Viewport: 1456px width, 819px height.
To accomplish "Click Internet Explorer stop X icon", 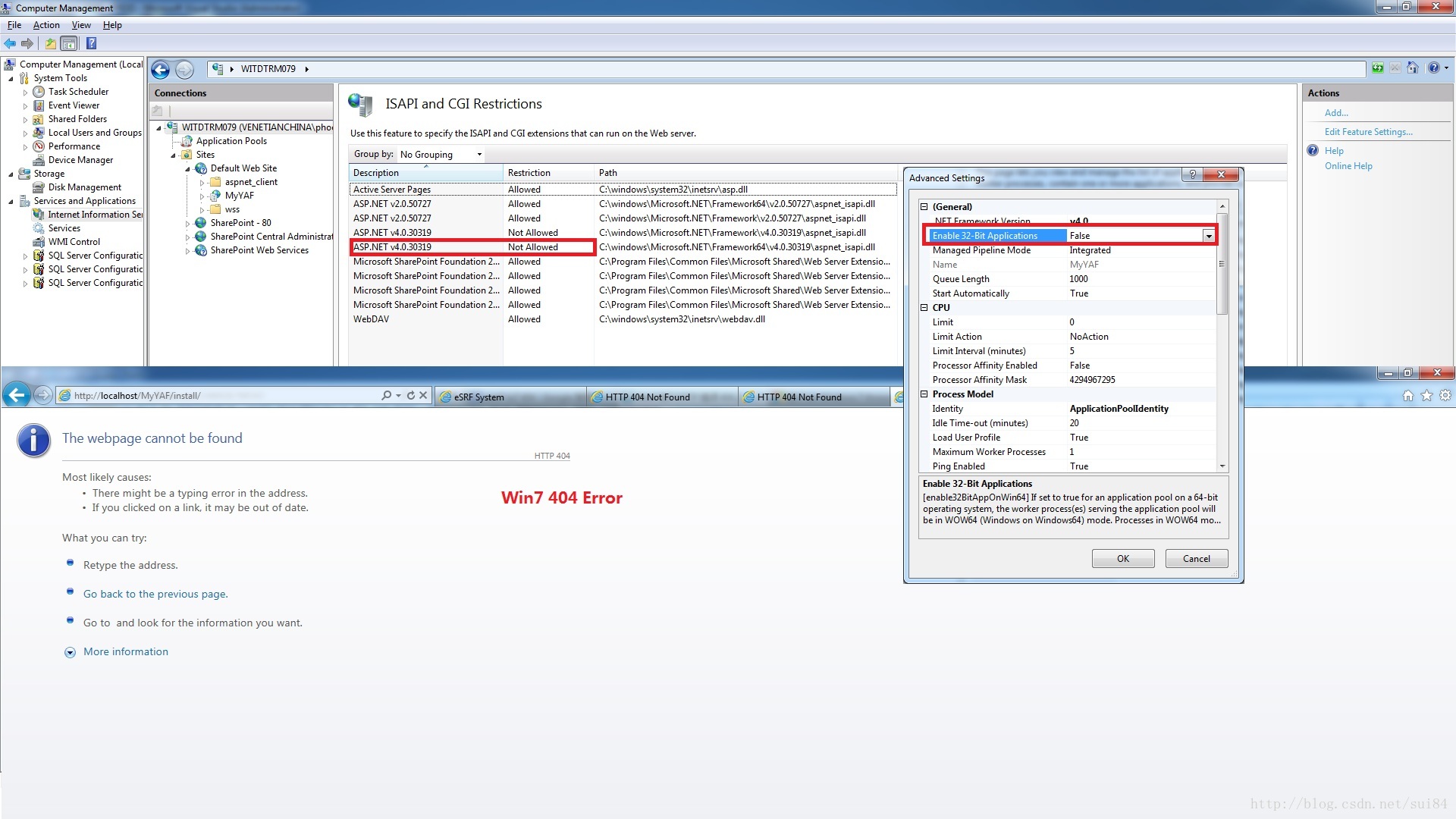I will click(423, 396).
